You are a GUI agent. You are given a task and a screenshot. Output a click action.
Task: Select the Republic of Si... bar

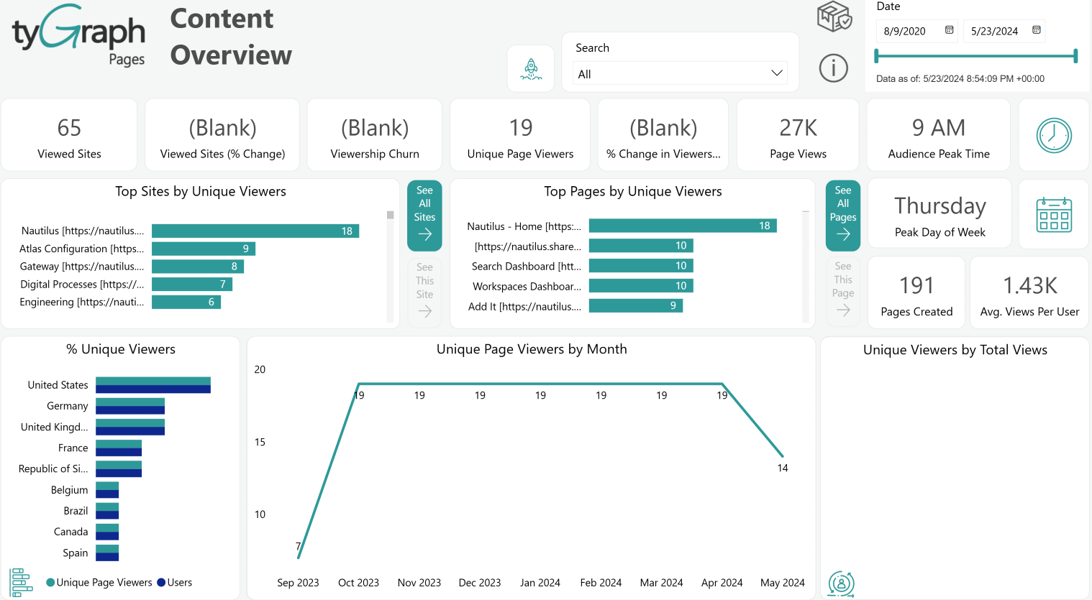pyautogui.click(x=118, y=468)
